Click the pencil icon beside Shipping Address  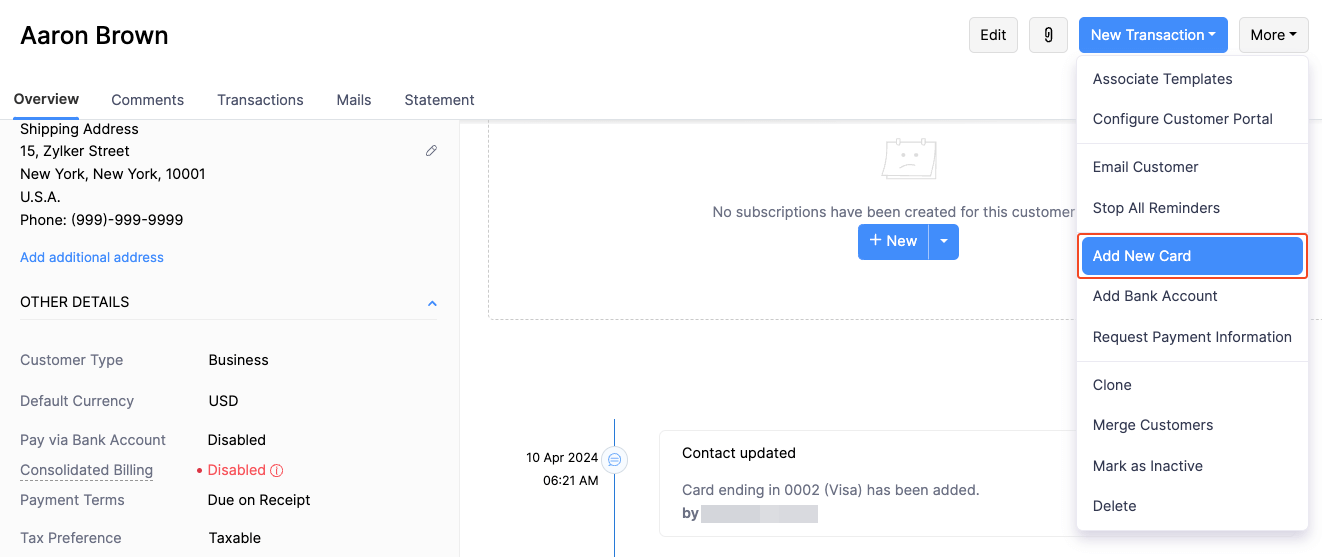pos(431,151)
